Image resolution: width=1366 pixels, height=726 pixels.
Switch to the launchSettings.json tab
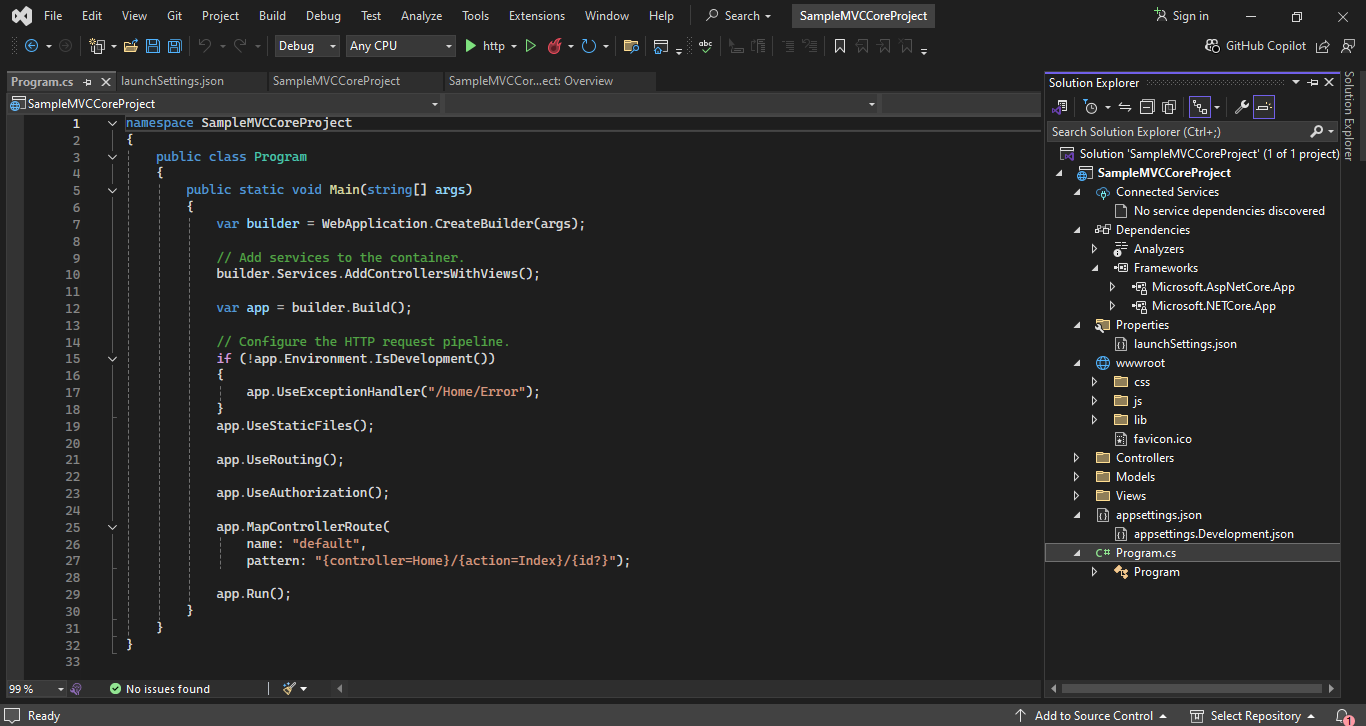point(172,81)
